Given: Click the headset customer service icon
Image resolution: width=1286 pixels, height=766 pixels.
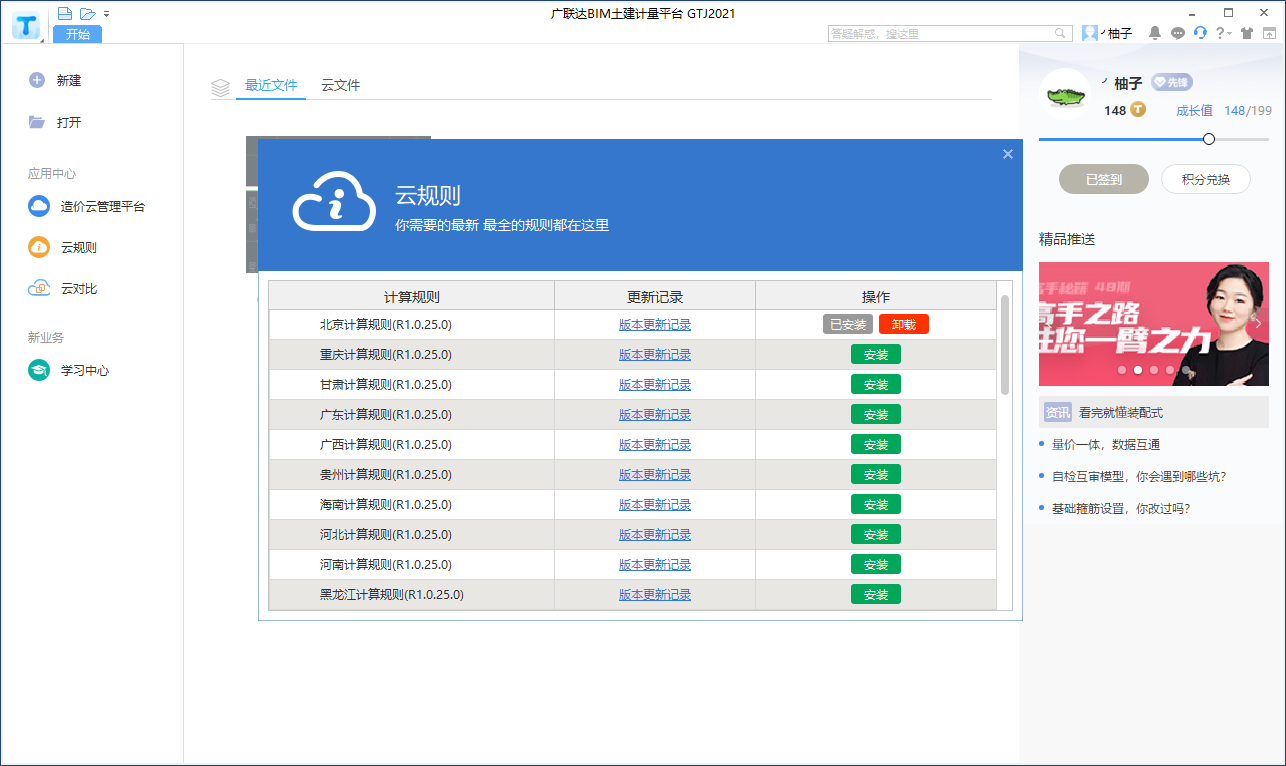Looking at the screenshot, I should [1200, 33].
